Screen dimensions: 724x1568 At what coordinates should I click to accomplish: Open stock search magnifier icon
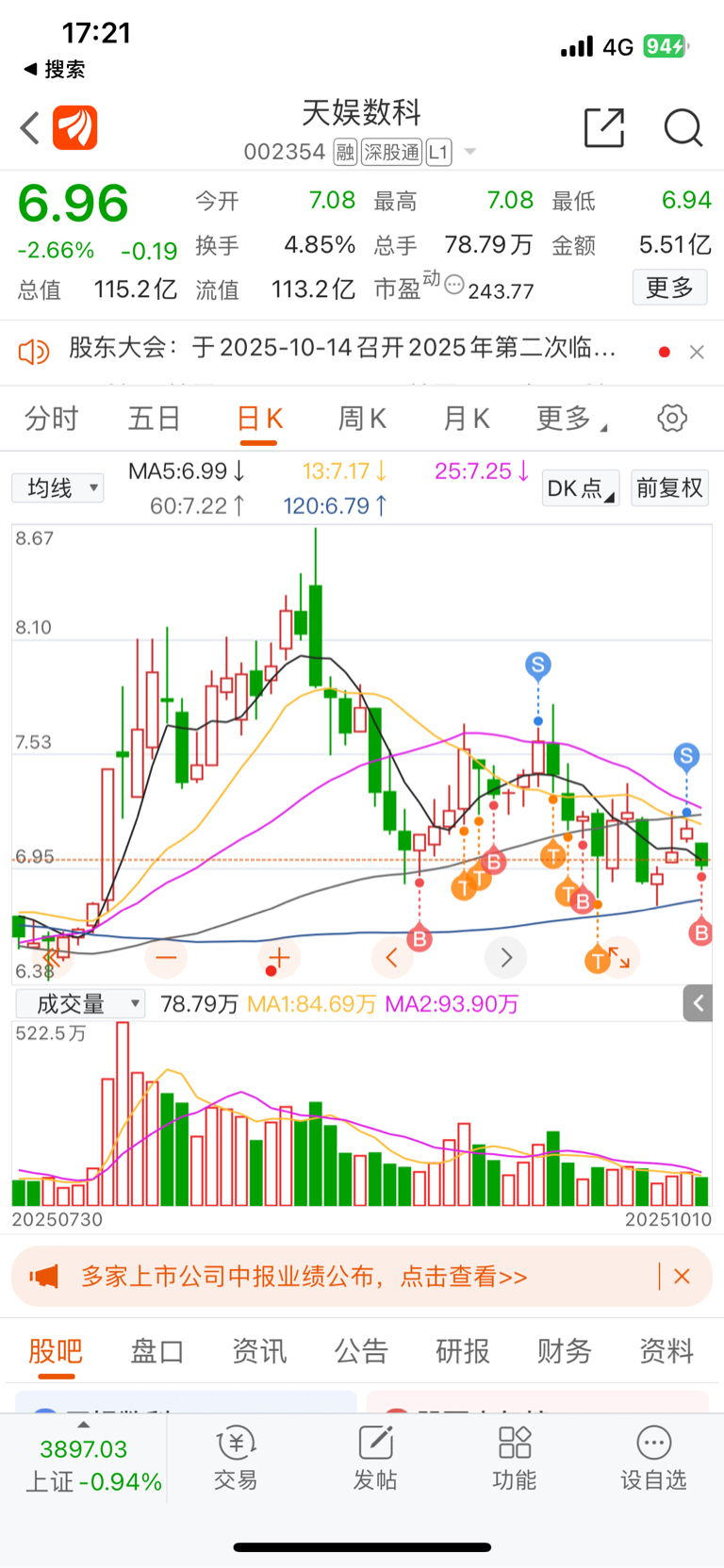(x=683, y=128)
